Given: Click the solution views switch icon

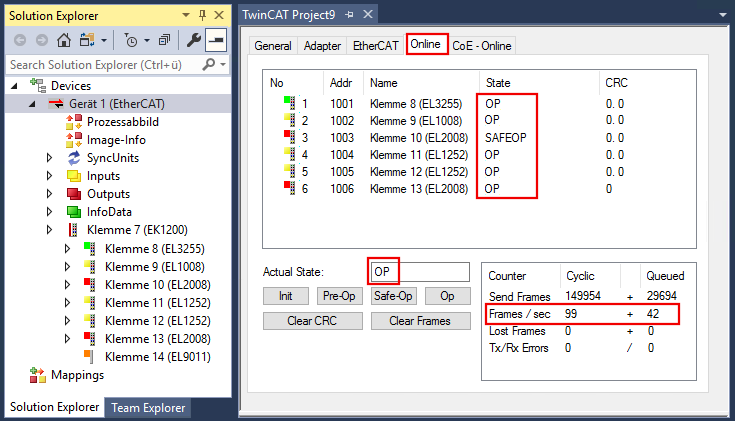Looking at the screenshot, I should [x=87, y=40].
